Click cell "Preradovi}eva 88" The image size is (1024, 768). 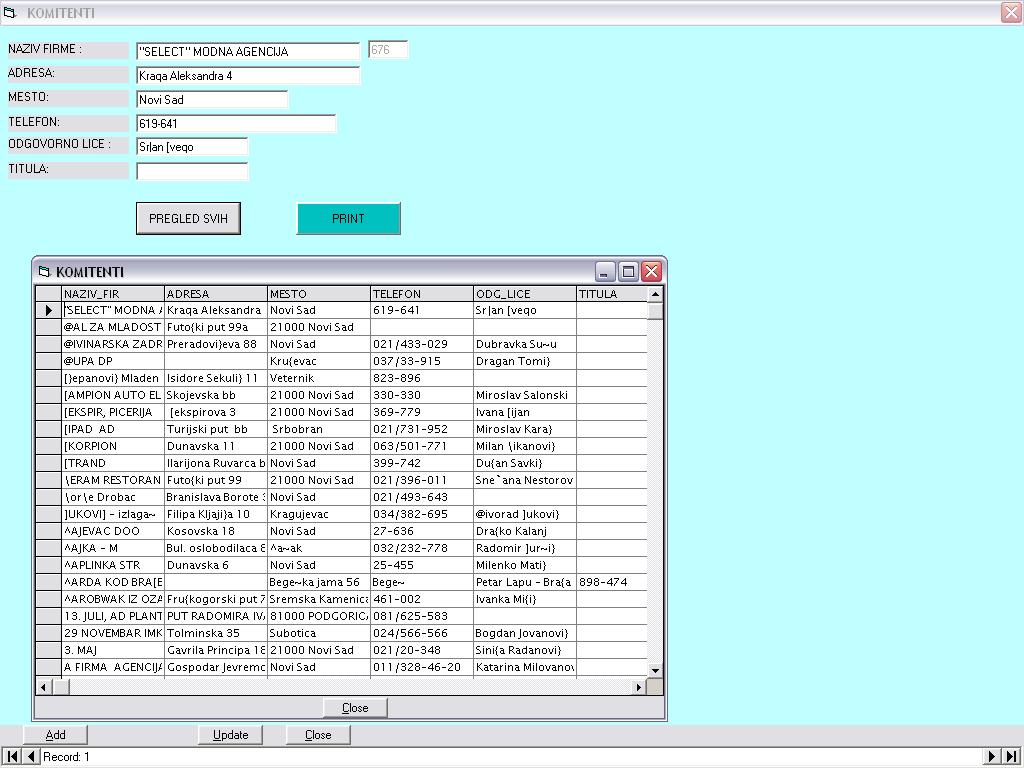pos(216,344)
